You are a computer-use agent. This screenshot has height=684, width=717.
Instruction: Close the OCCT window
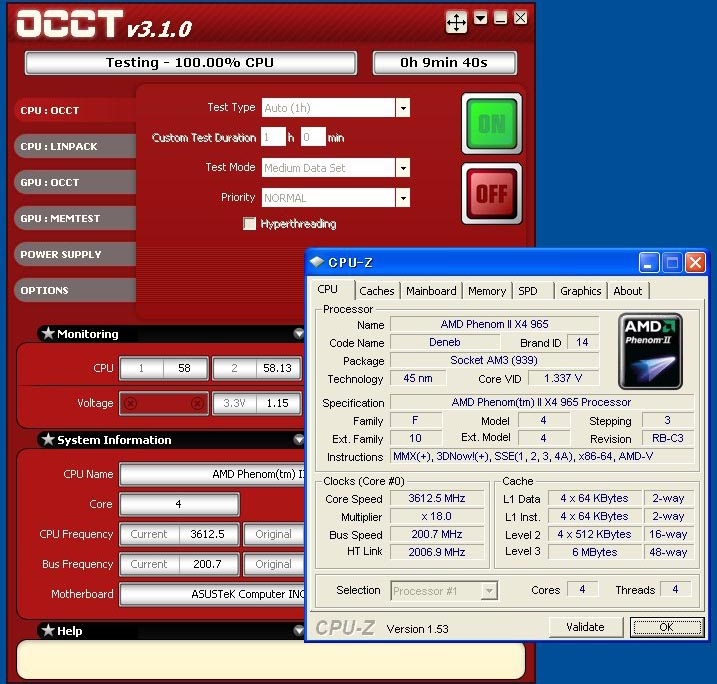[520, 18]
